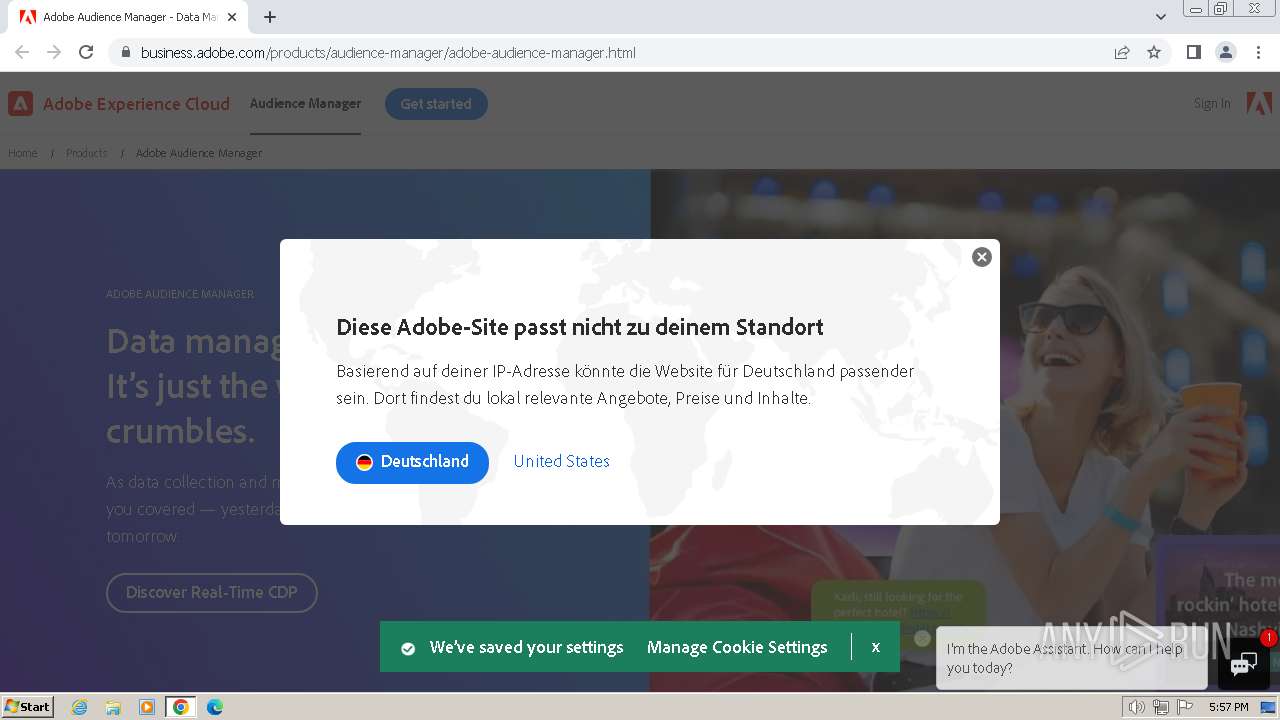Click the Chrome taskbar icon
The height and width of the screenshot is (720, 1280).
pos(181,707)
